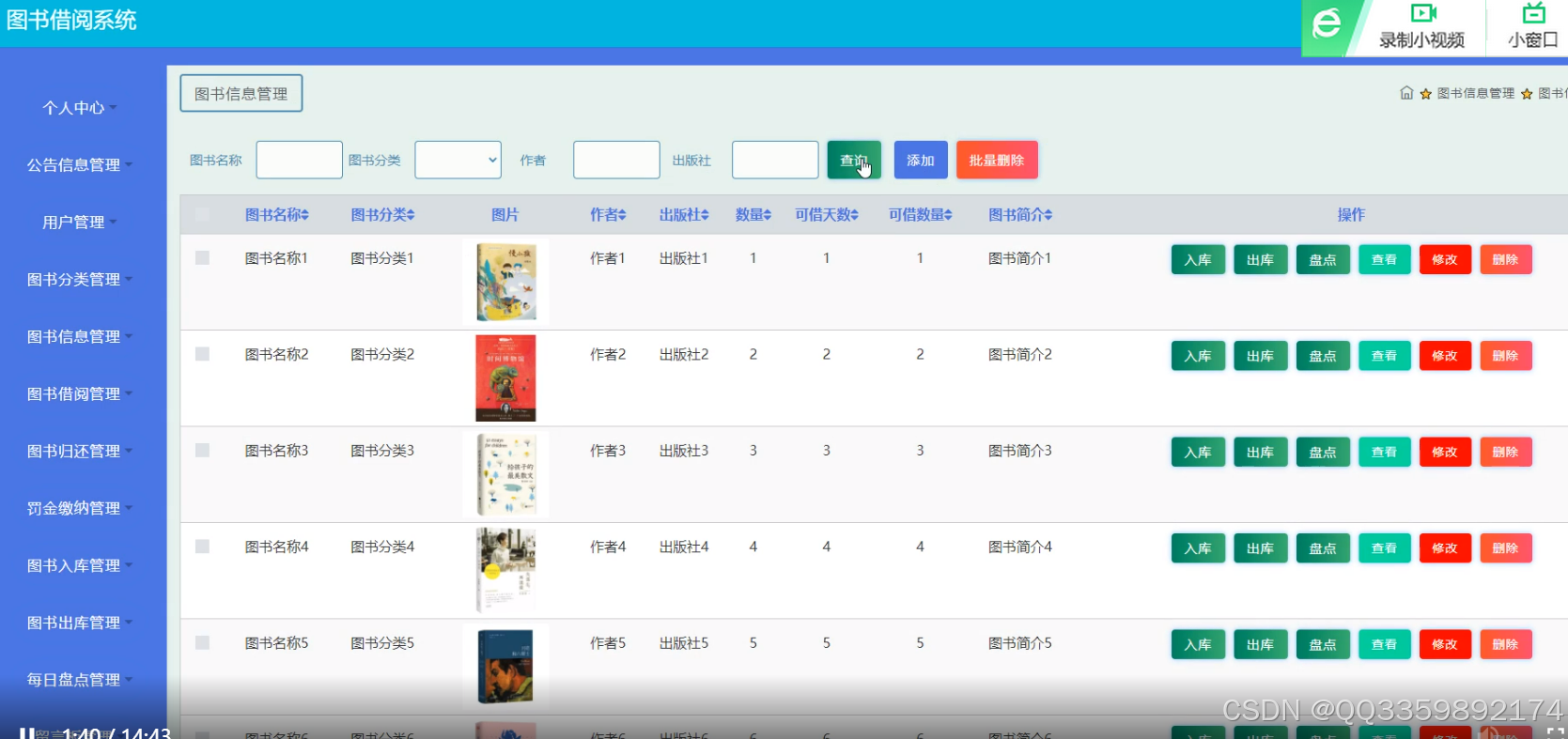Sort by 数量 column arrow
The height and width of the screenshot is (739, 1568).
tap(767, 215)
